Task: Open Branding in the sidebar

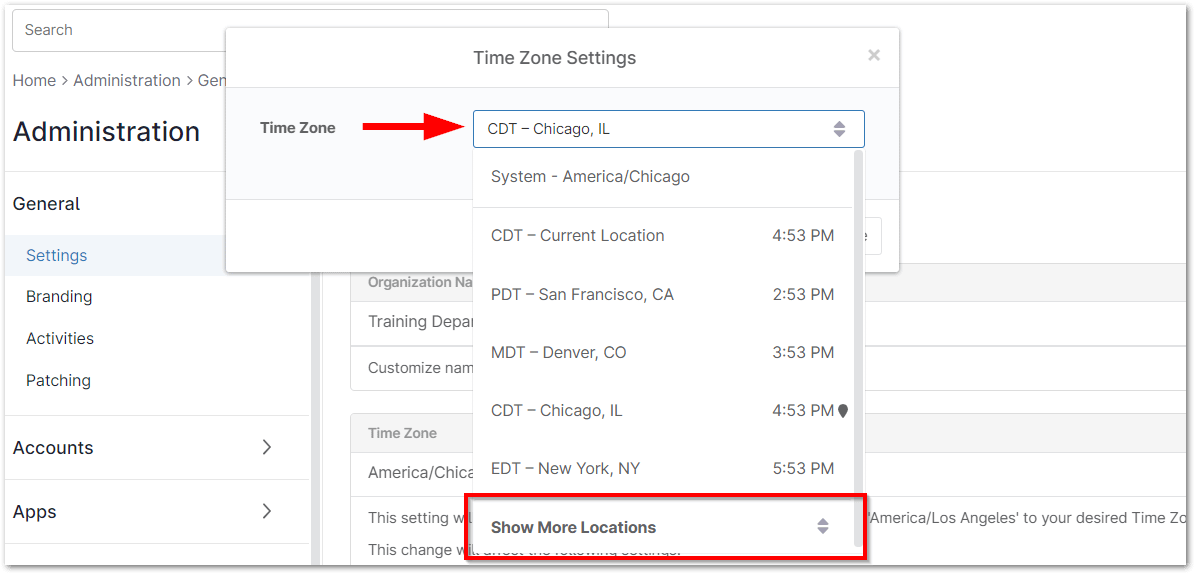Action: (59, 297)
